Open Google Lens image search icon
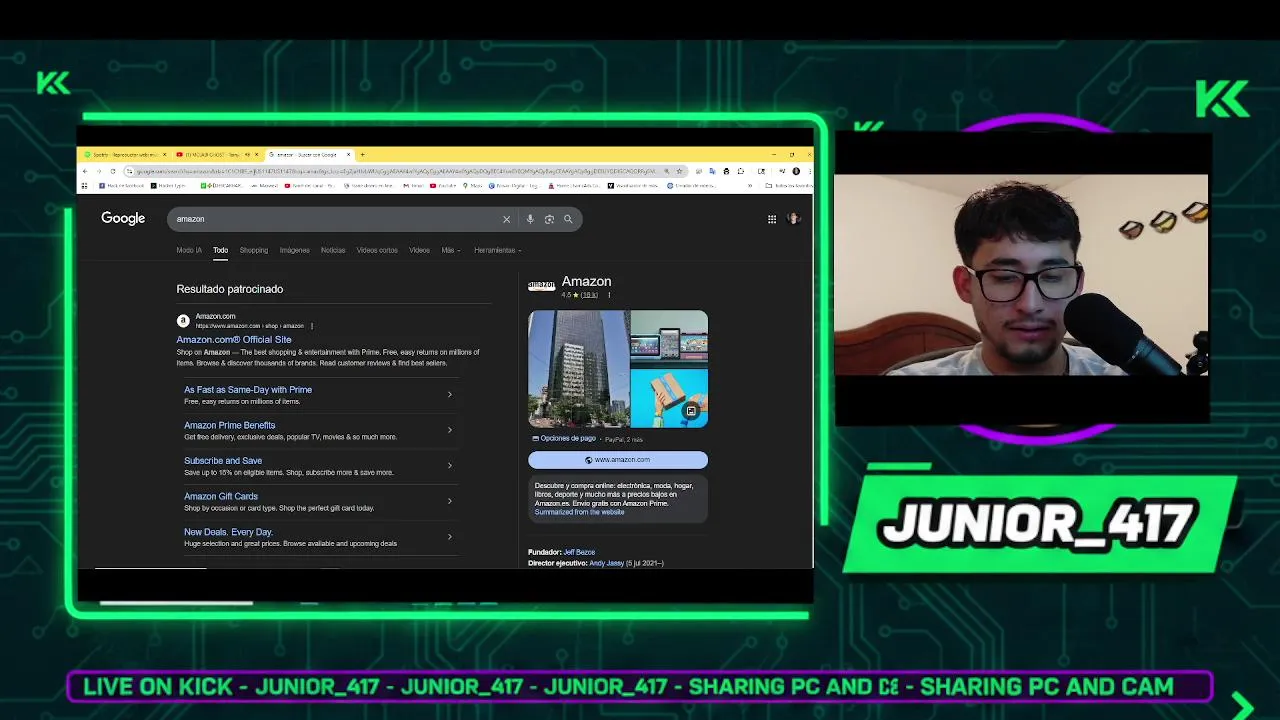 point(549,219)
